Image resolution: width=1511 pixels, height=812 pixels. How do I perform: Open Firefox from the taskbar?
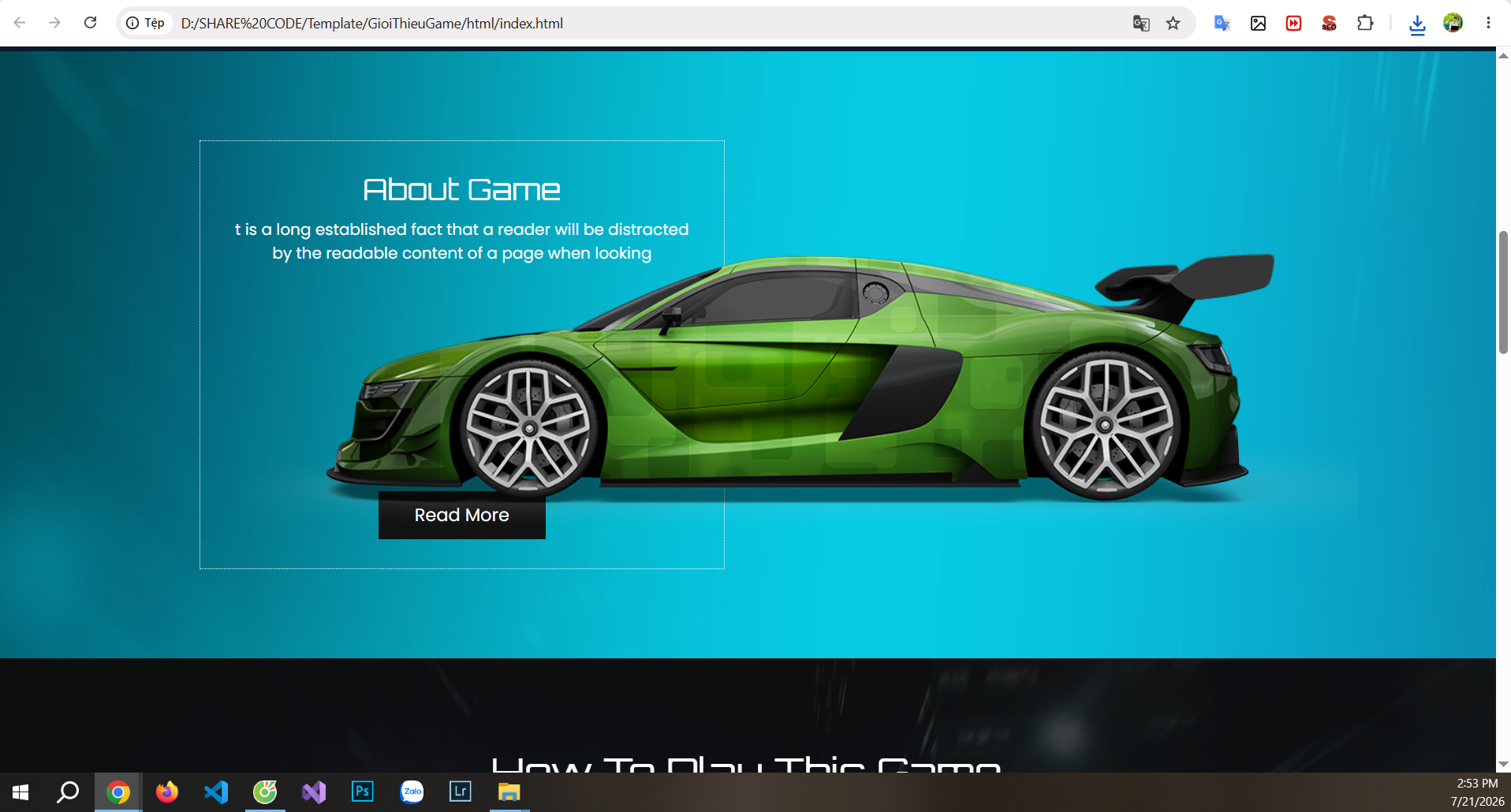(x=166, y=792)
